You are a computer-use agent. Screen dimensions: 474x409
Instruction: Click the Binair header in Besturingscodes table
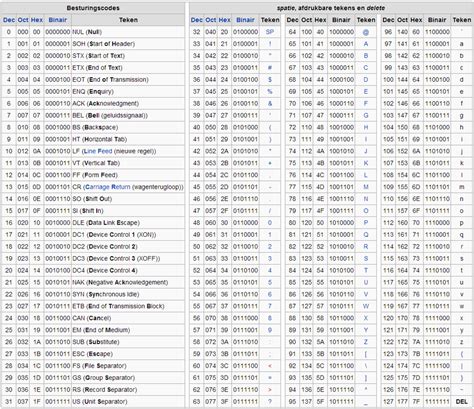[x=58, y=20]
